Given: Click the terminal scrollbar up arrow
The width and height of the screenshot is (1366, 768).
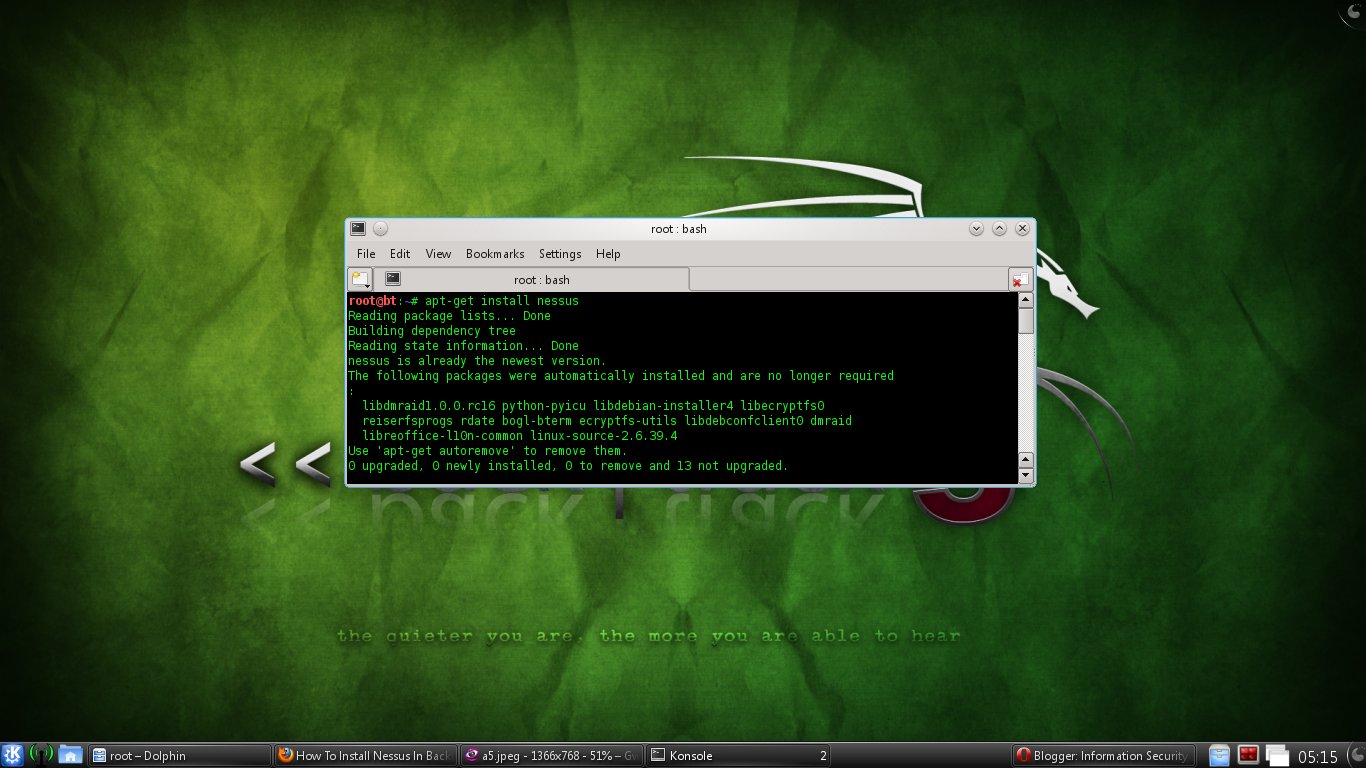Looking at the screenshot, I should (1025, 301).
